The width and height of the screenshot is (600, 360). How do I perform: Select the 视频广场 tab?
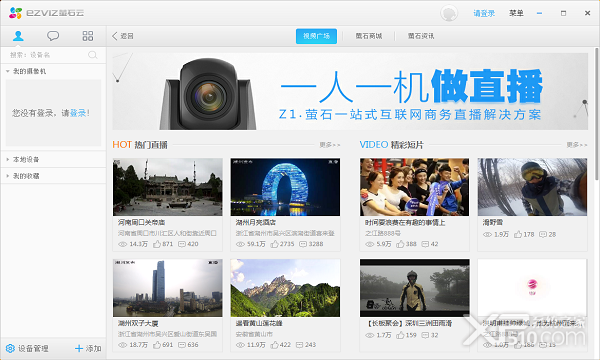(316, 36)
